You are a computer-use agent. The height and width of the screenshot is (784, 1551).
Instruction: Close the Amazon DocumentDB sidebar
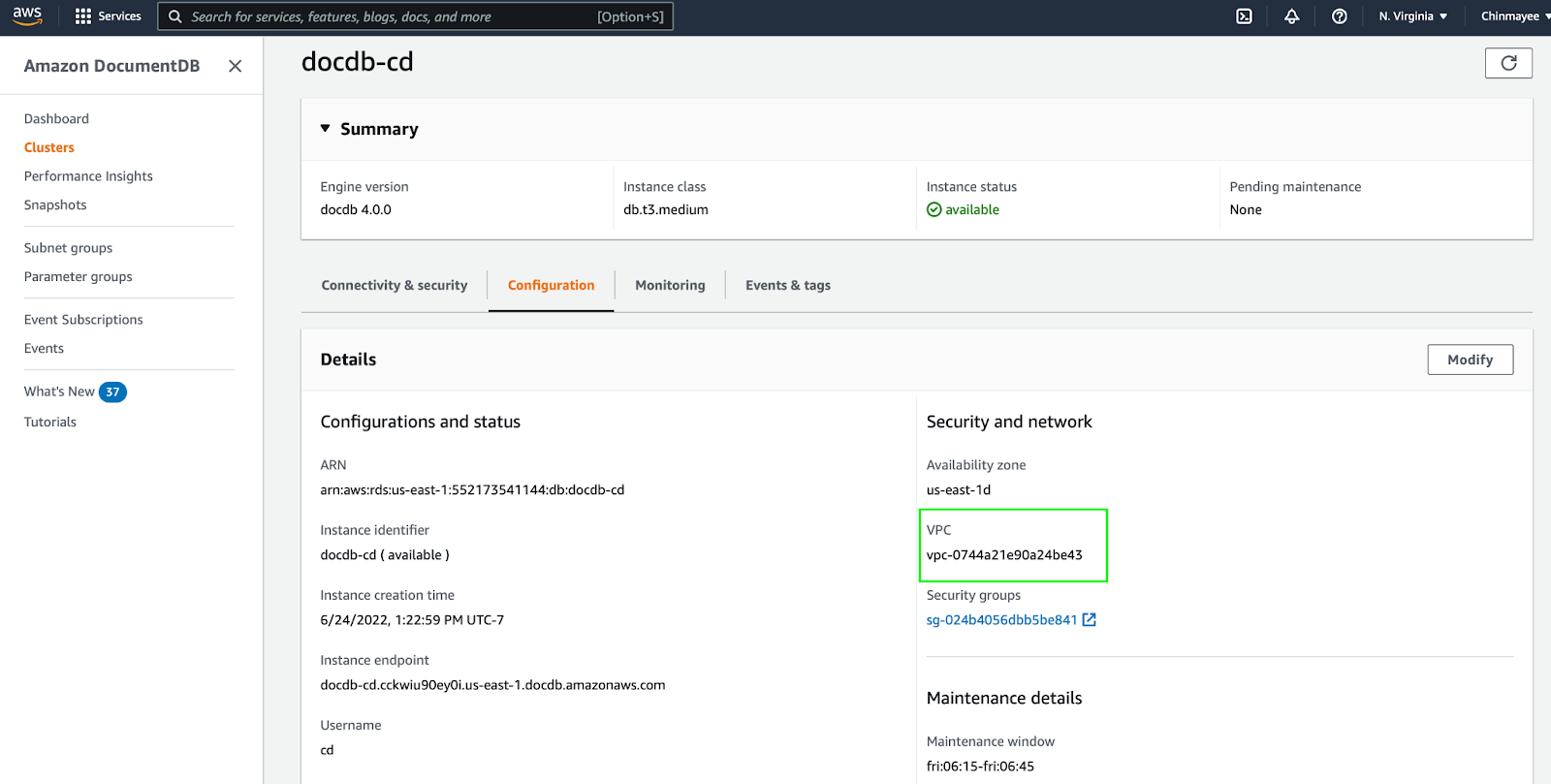point(235,66)
